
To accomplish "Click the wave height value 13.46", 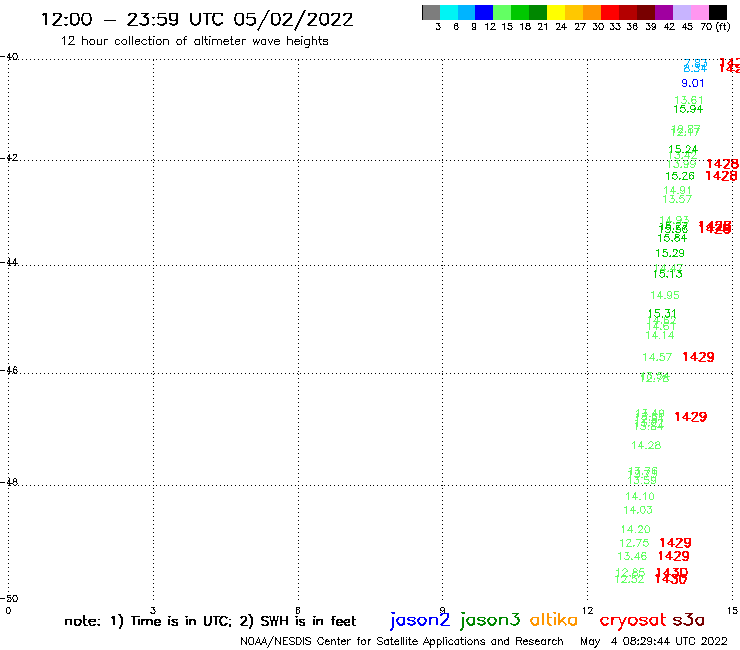I will (632, 557).
